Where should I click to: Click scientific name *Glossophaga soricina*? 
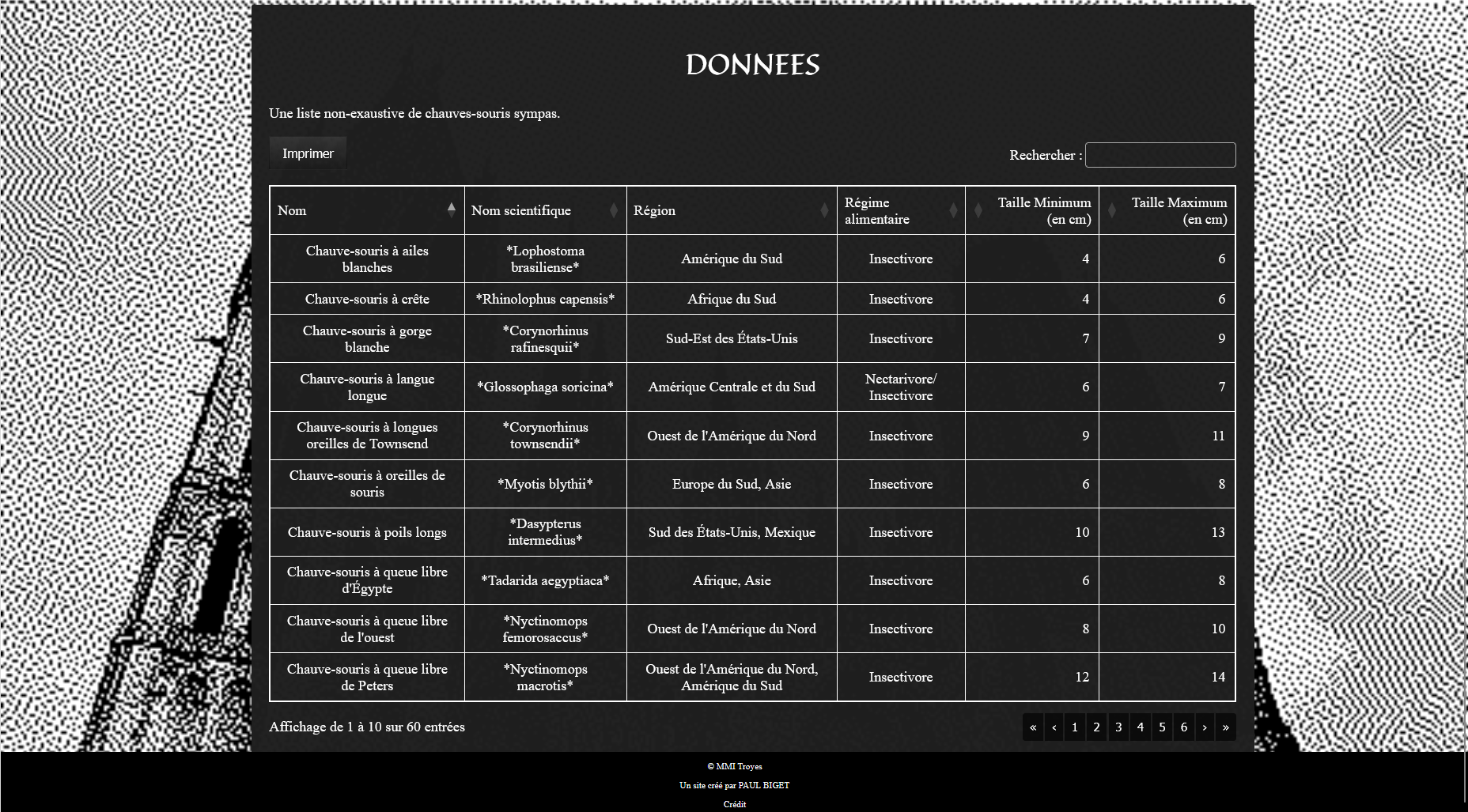coord(546,387)
